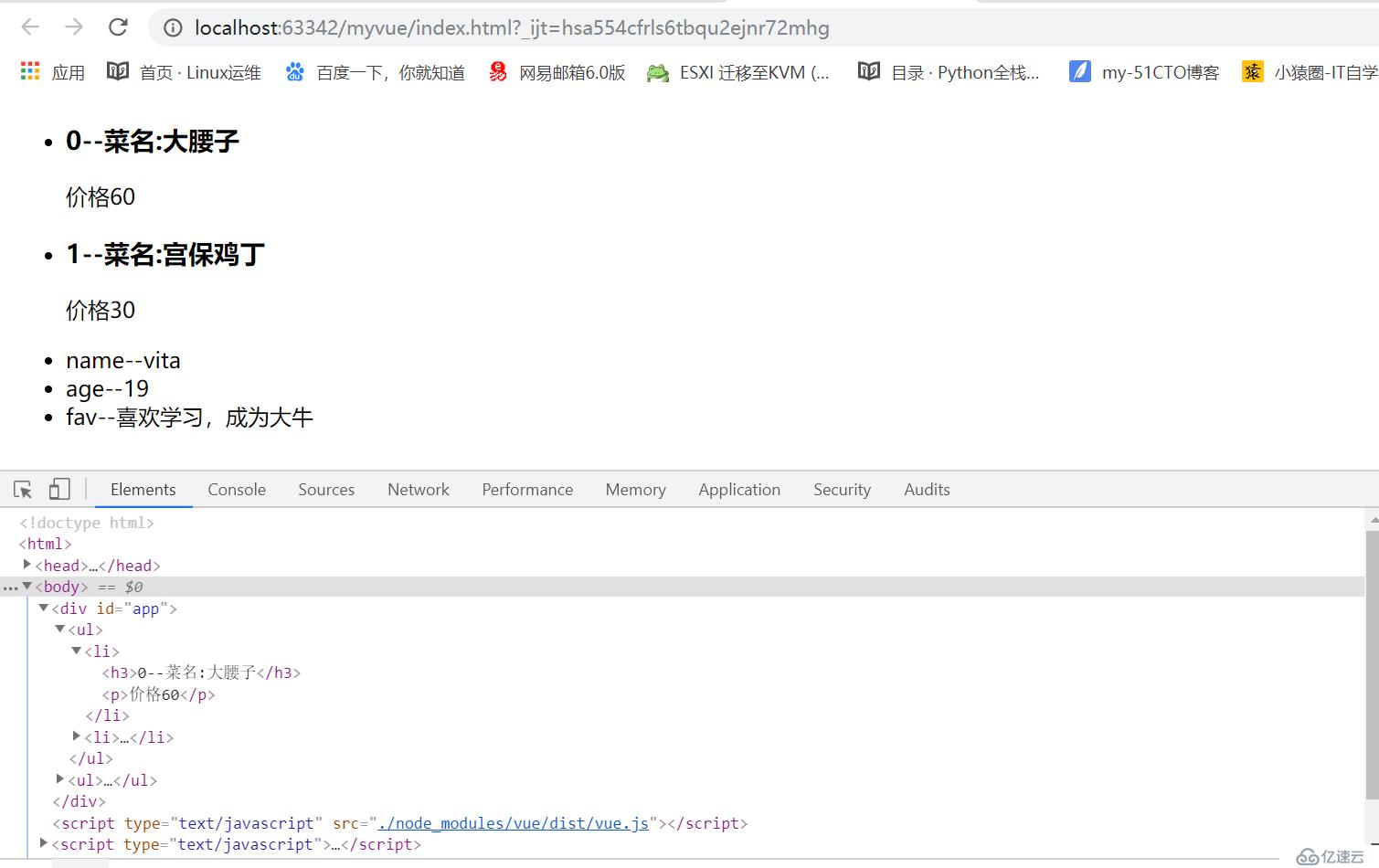This screenshot has width=1379, height=868.
Task: Switch to the Security tab
Action: tap(842, 490)
